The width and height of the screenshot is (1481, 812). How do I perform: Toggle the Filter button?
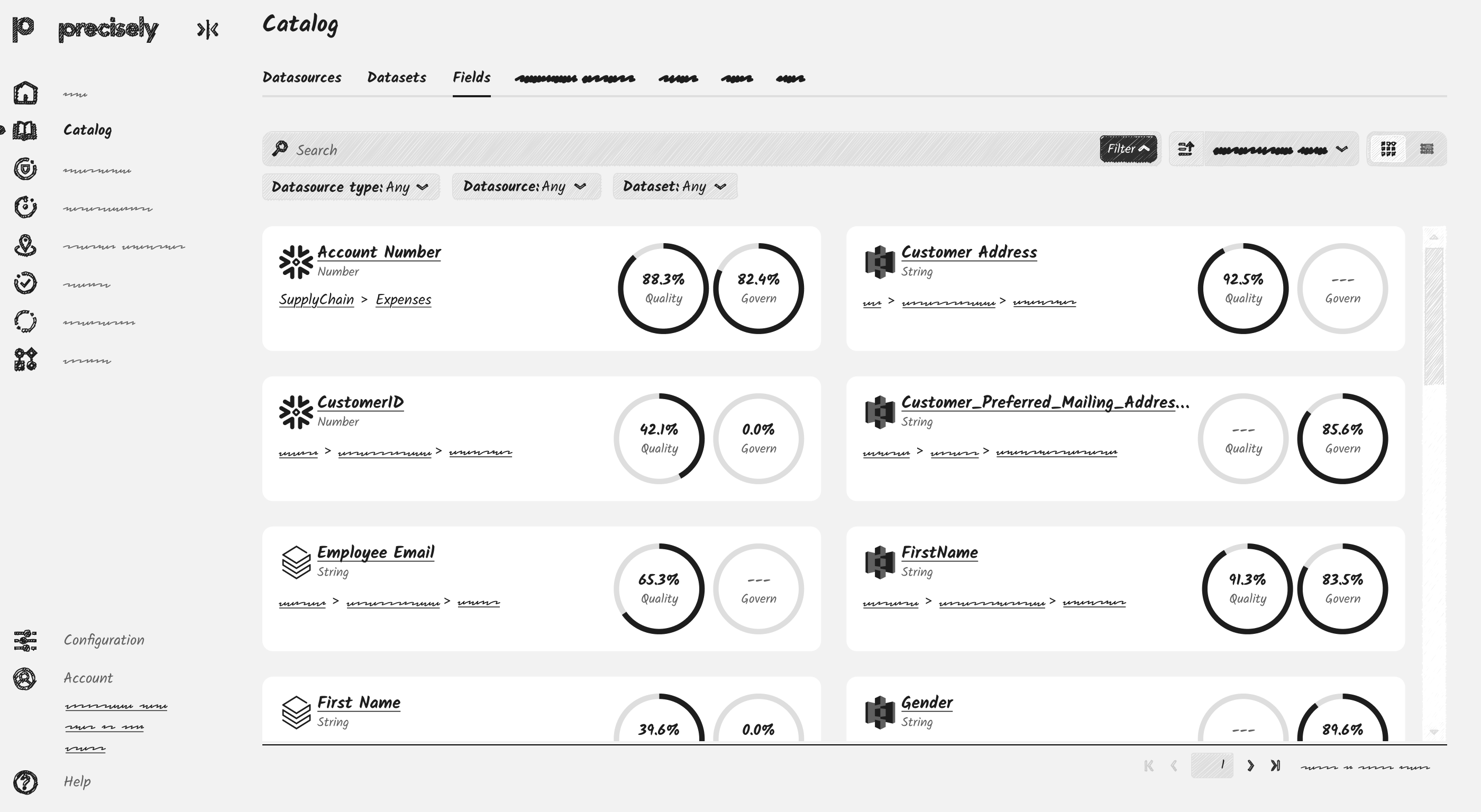click(x=1128, y=149)
